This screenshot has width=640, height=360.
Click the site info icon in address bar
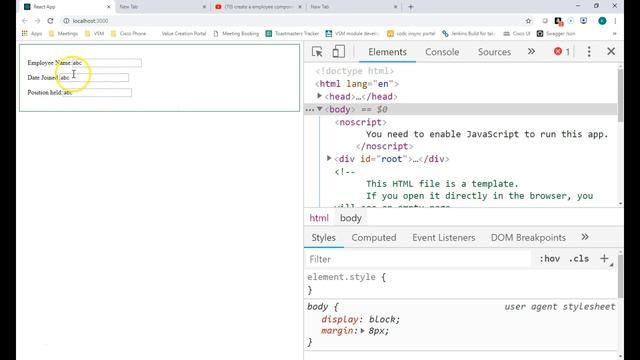[x=66, y=21]
